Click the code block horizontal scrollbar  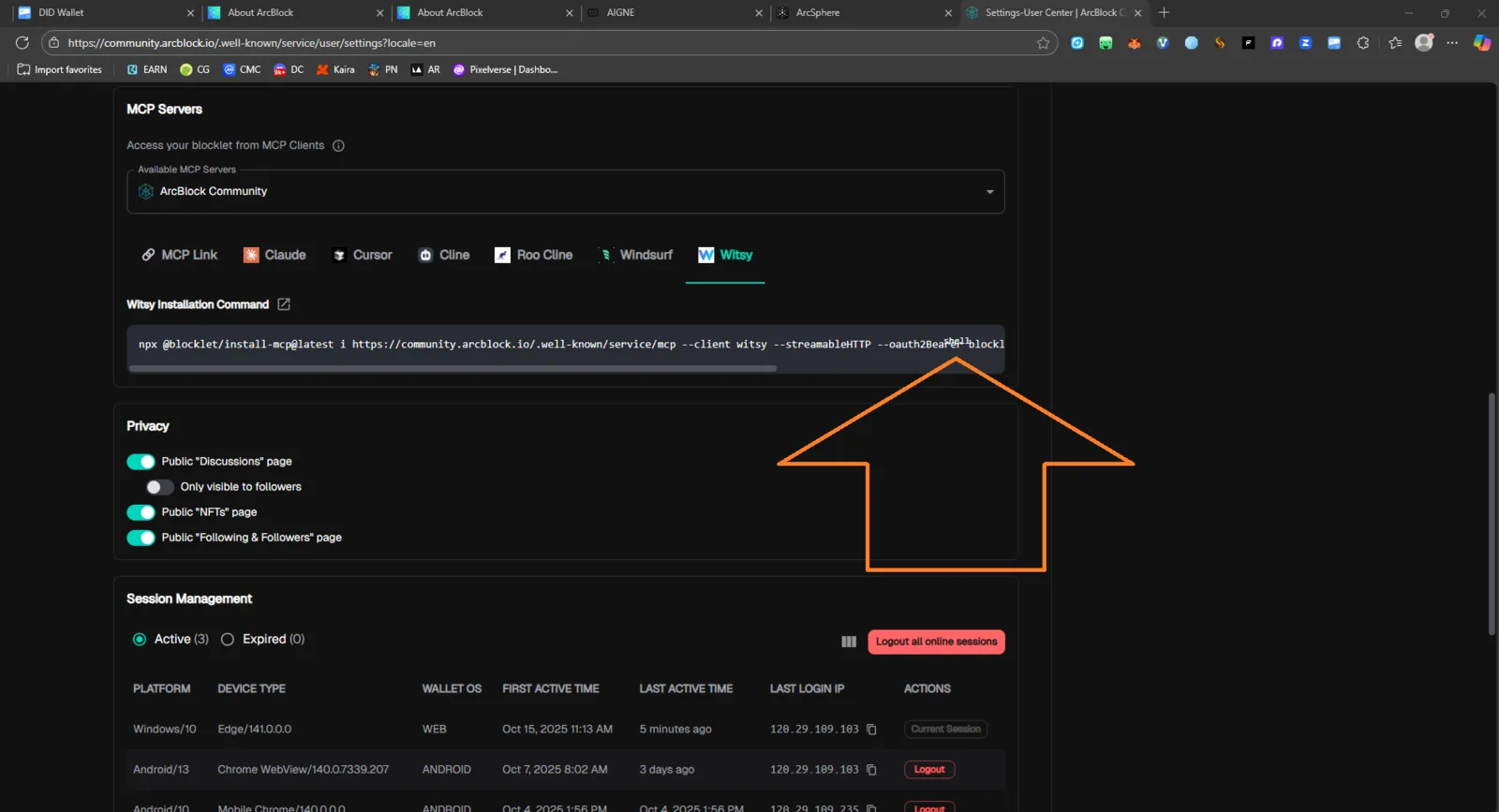(453, 369)
